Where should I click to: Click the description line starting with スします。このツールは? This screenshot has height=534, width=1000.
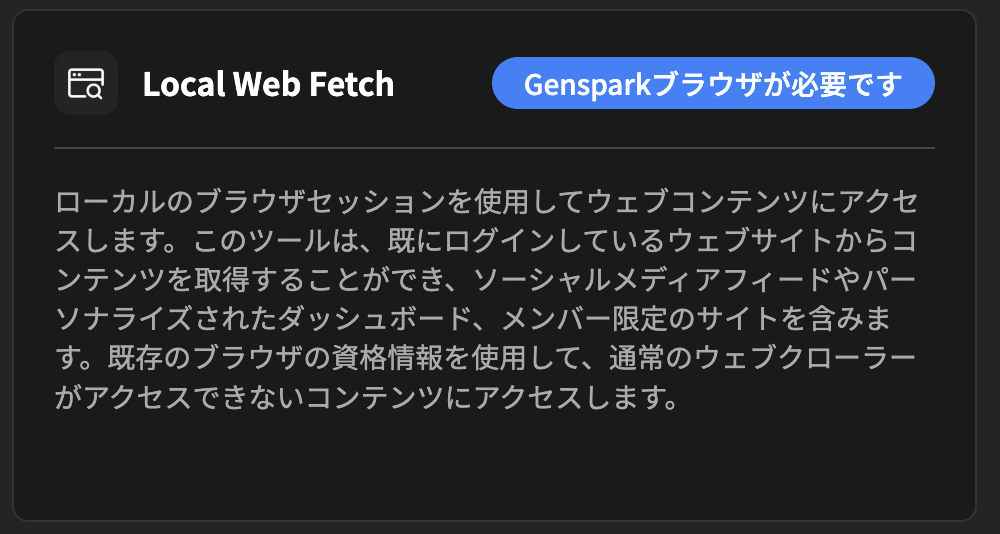pyautogui.click(x=486, y=240)
